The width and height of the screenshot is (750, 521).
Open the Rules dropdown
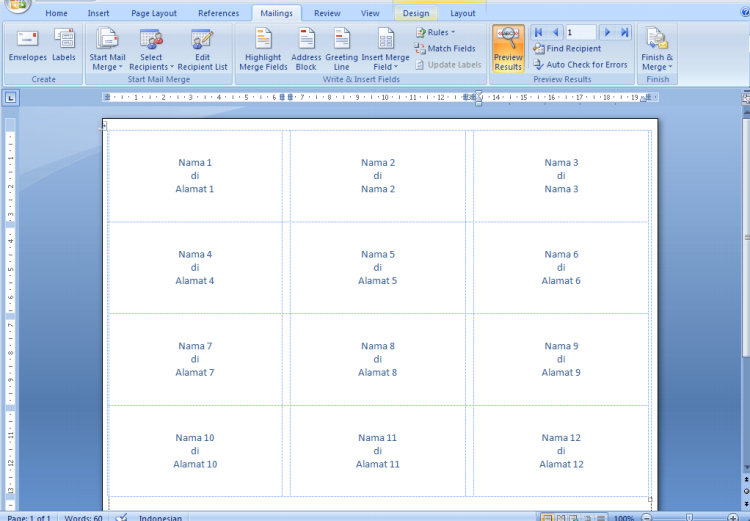tap(435, 32)
